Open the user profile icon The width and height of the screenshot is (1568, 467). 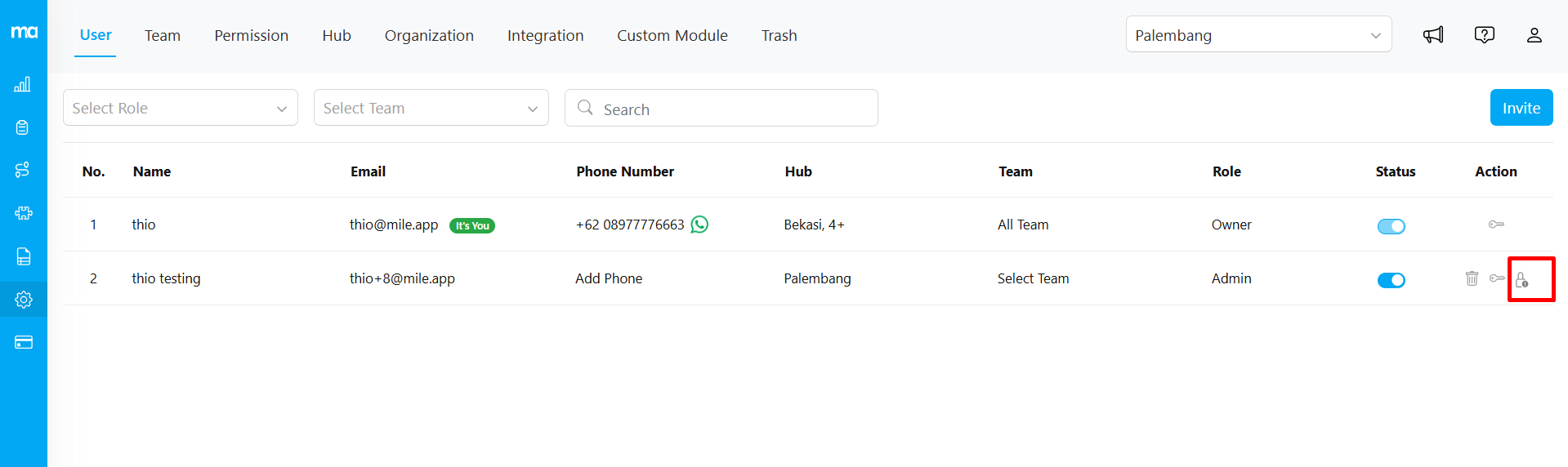pos(1534,35)
